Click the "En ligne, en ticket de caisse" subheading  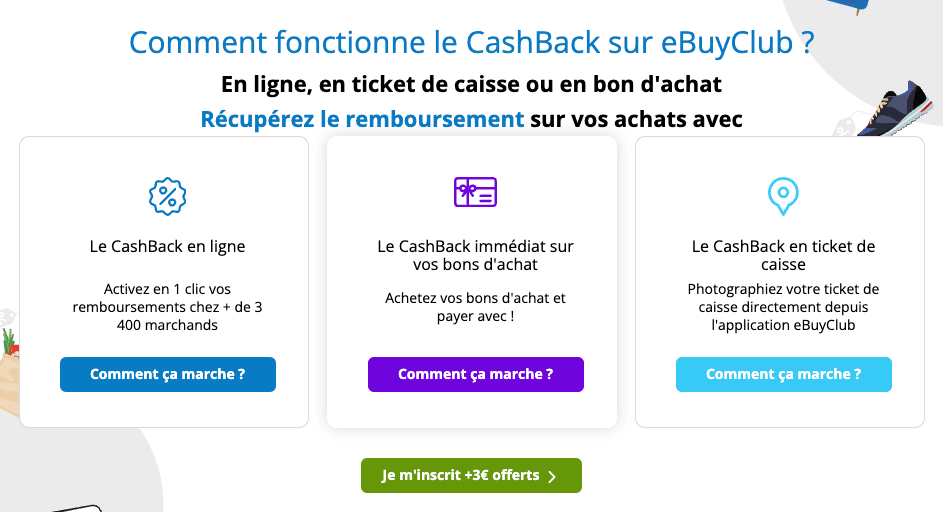471,83
